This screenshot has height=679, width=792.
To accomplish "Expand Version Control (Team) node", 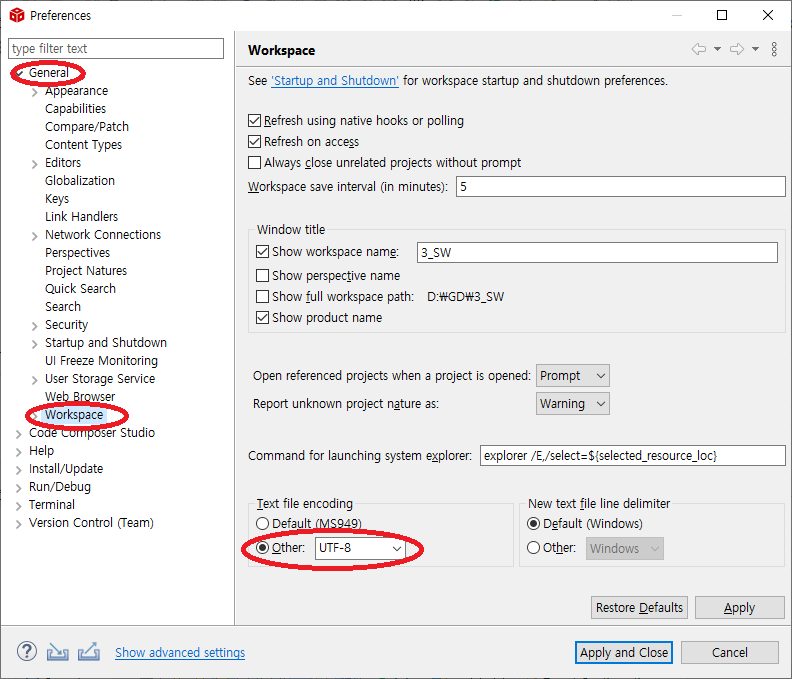I will [18, 524].
